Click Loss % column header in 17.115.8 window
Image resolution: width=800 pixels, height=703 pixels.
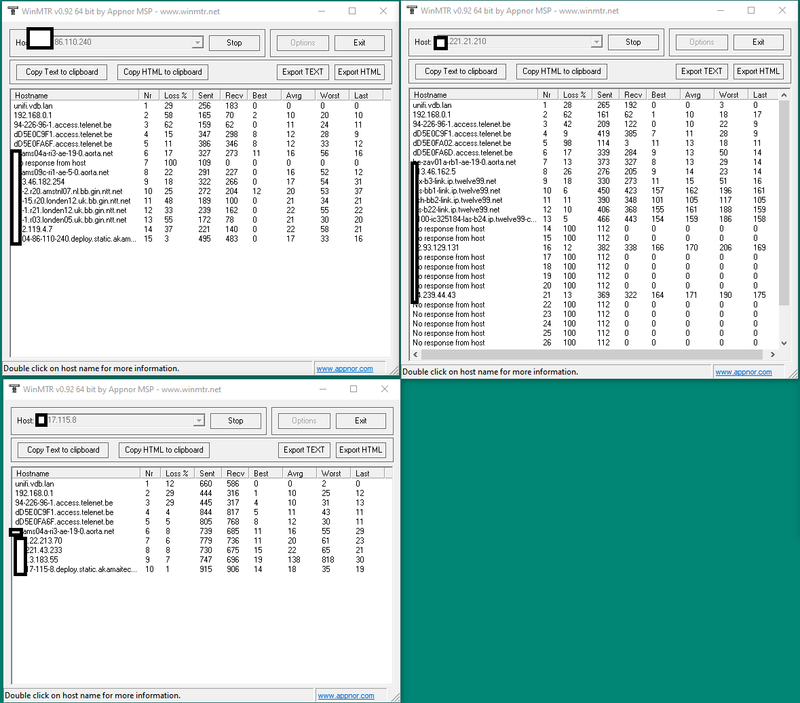(176, 473)
